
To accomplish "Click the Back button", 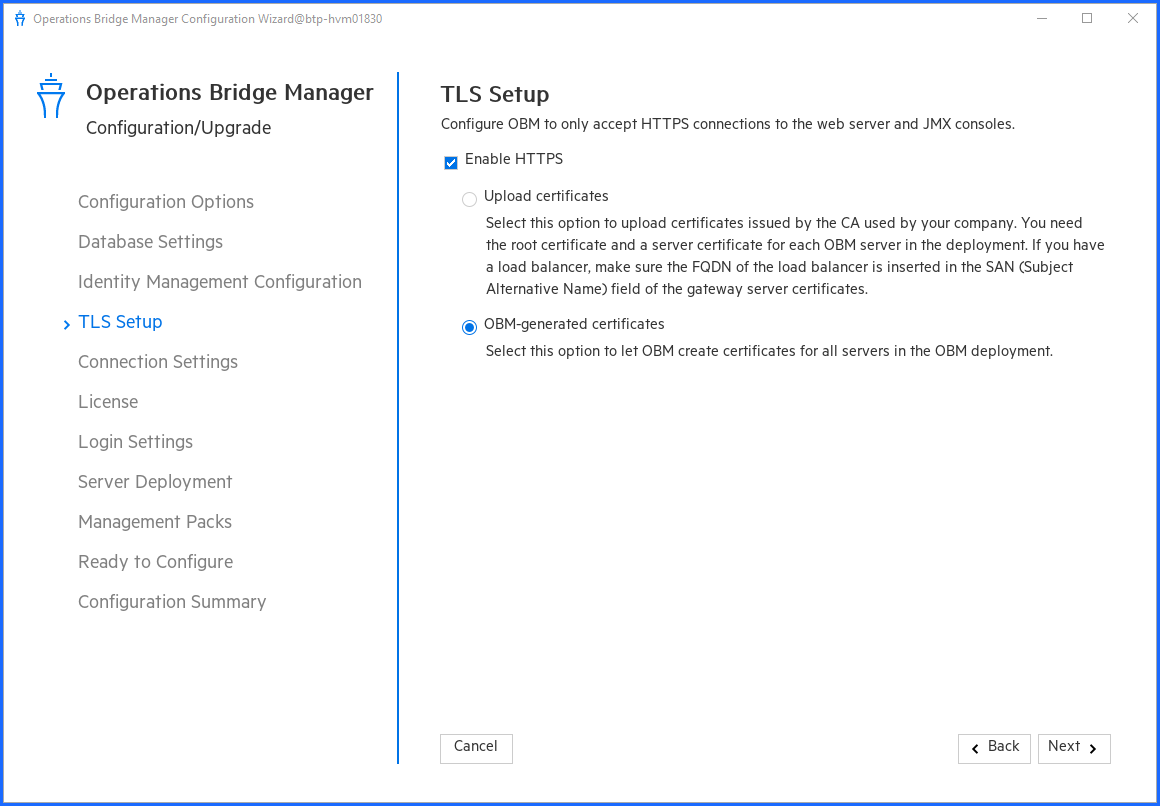I will [x=994, y=748].
